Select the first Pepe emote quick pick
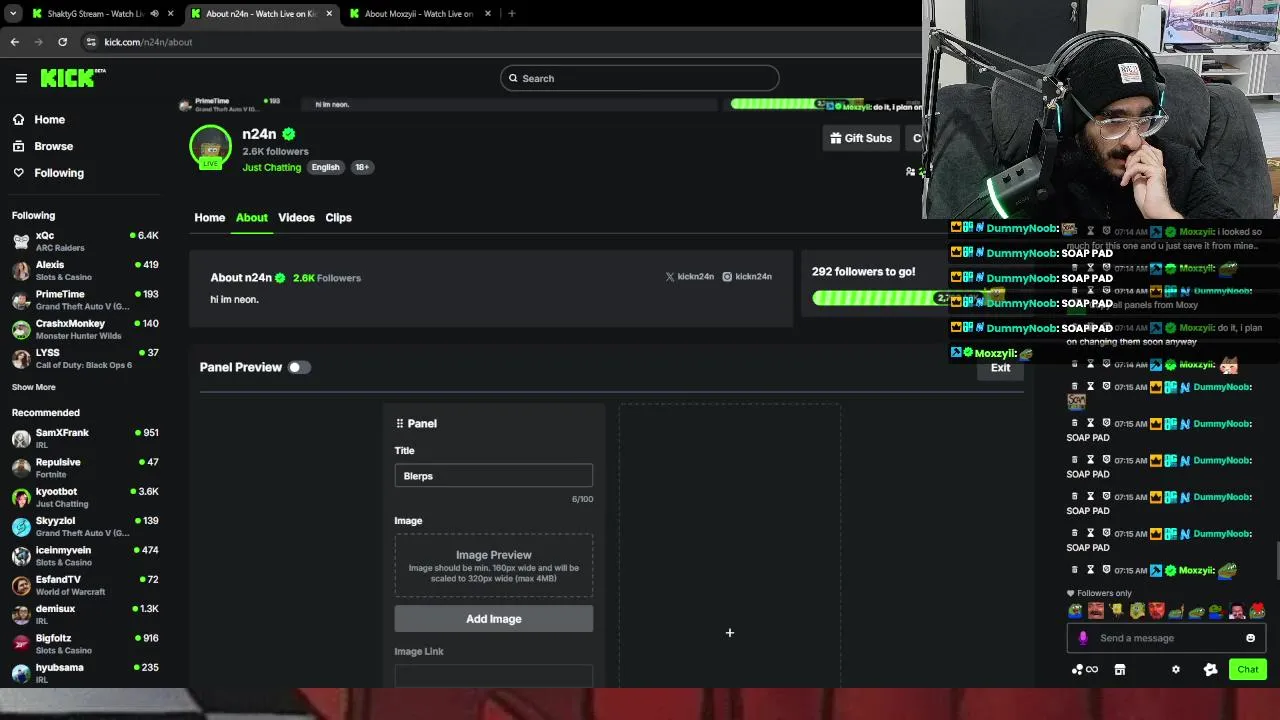Image resolution: width=1280 pixels, height=720 pixels. (1076, 611)
